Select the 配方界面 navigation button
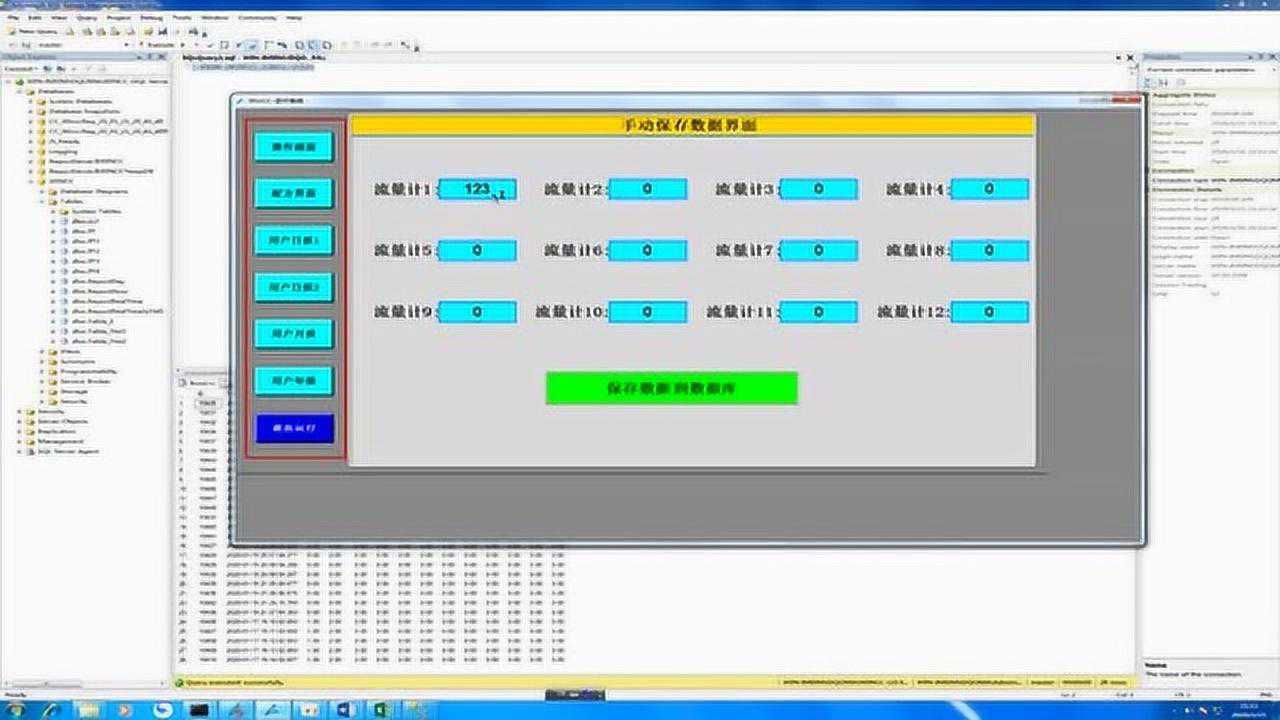This screenshot has width=1280, height=720. 293,193
